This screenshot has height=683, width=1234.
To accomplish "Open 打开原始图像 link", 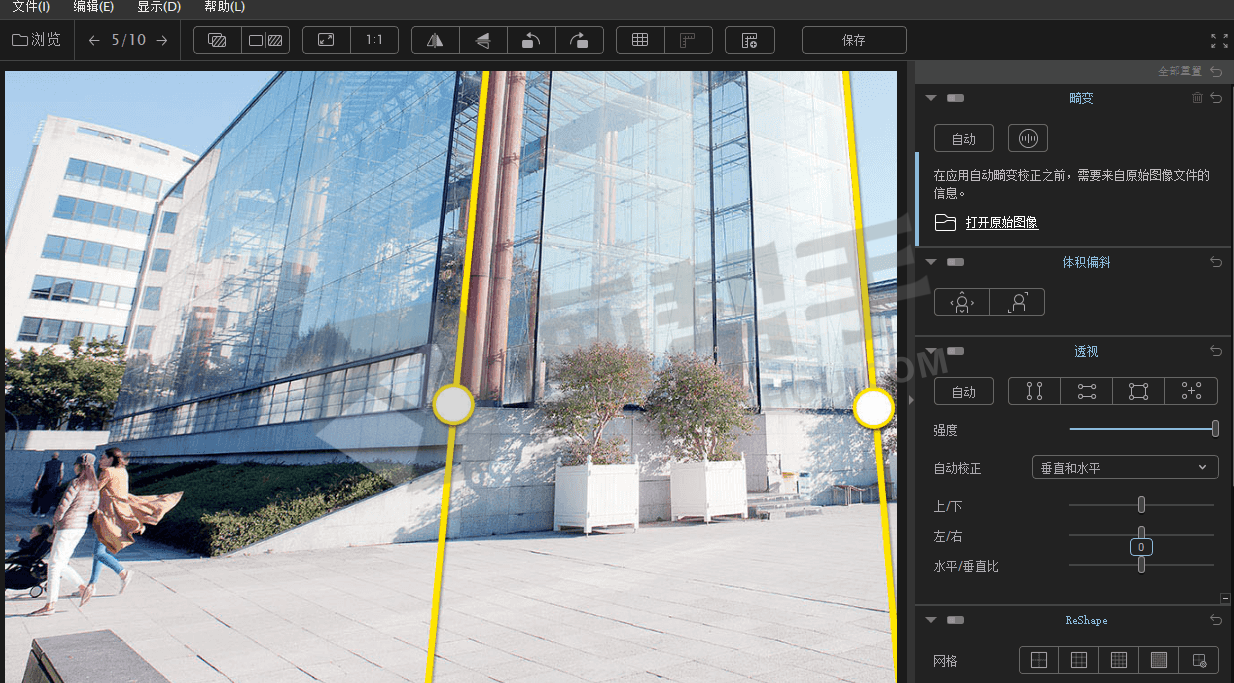I will tap(1002, 223).
